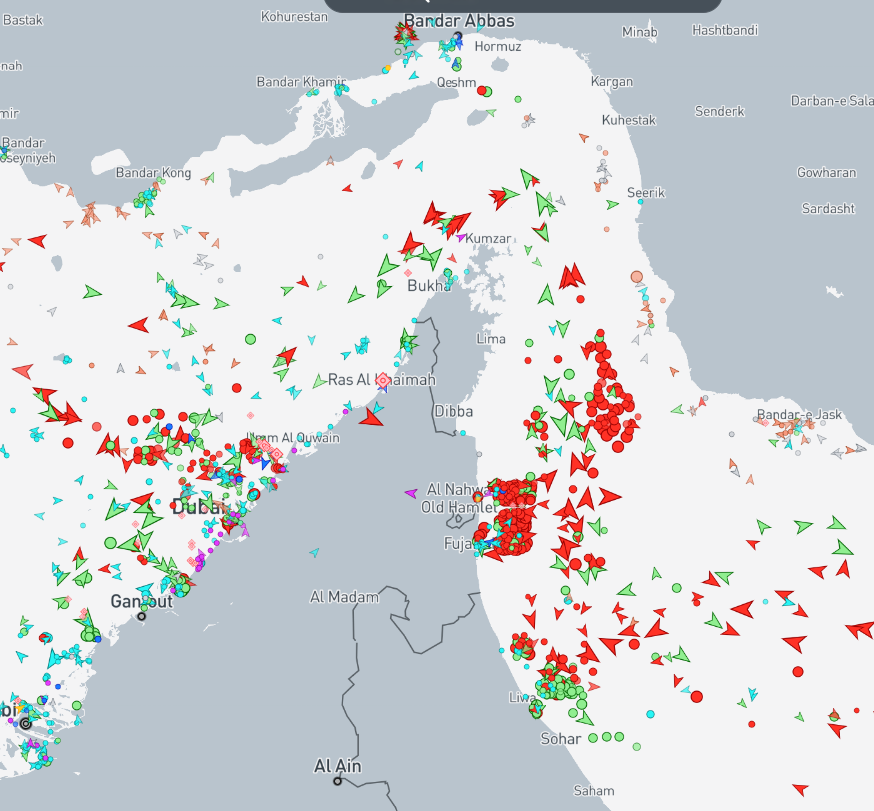
Task: Click the Ganout label
Action: click(x=142, y=601)
